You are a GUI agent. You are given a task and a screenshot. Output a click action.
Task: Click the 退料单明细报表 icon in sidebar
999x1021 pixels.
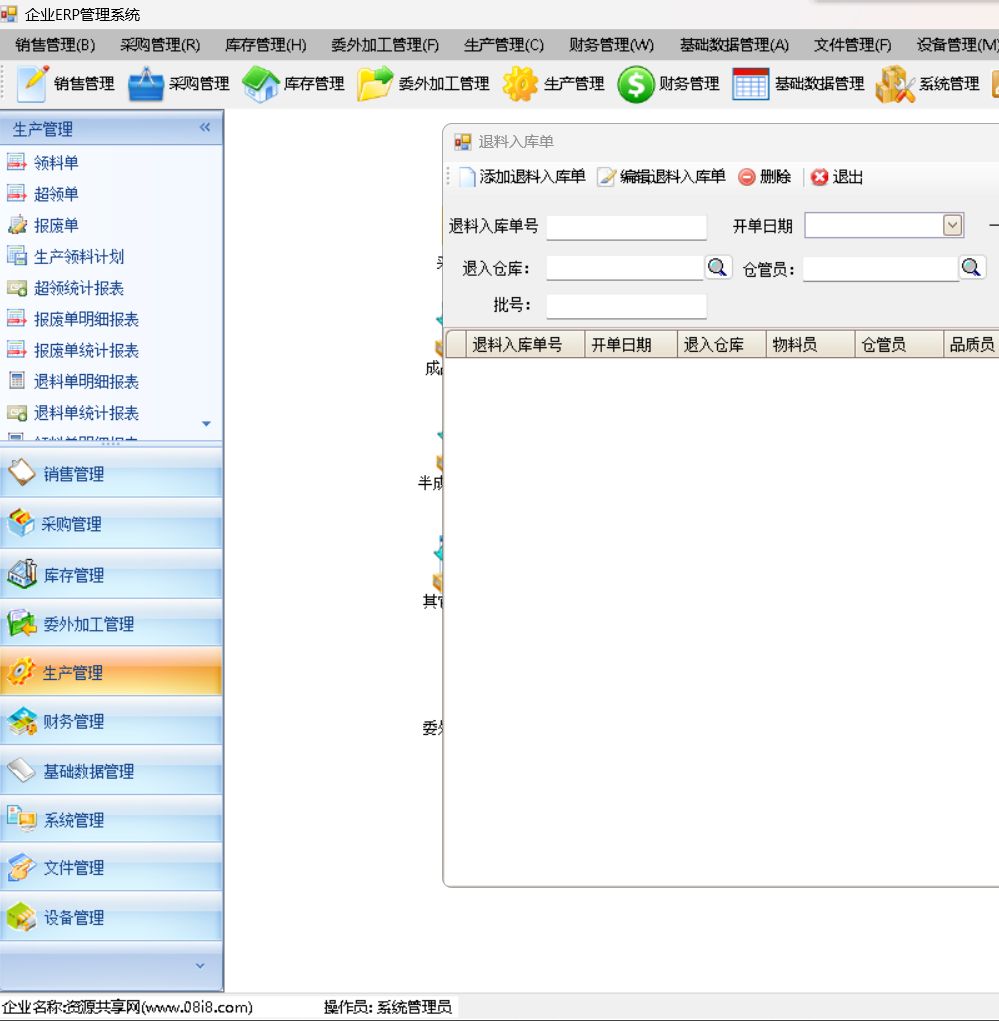pyautogui.click(x=16, y=381)
